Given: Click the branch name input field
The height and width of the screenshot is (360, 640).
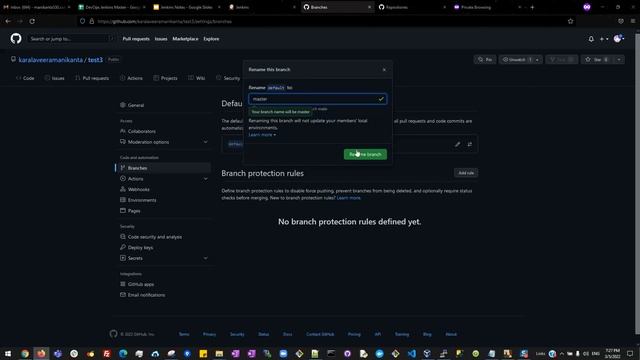Looking at the screenshot, I should pos(318,99).
